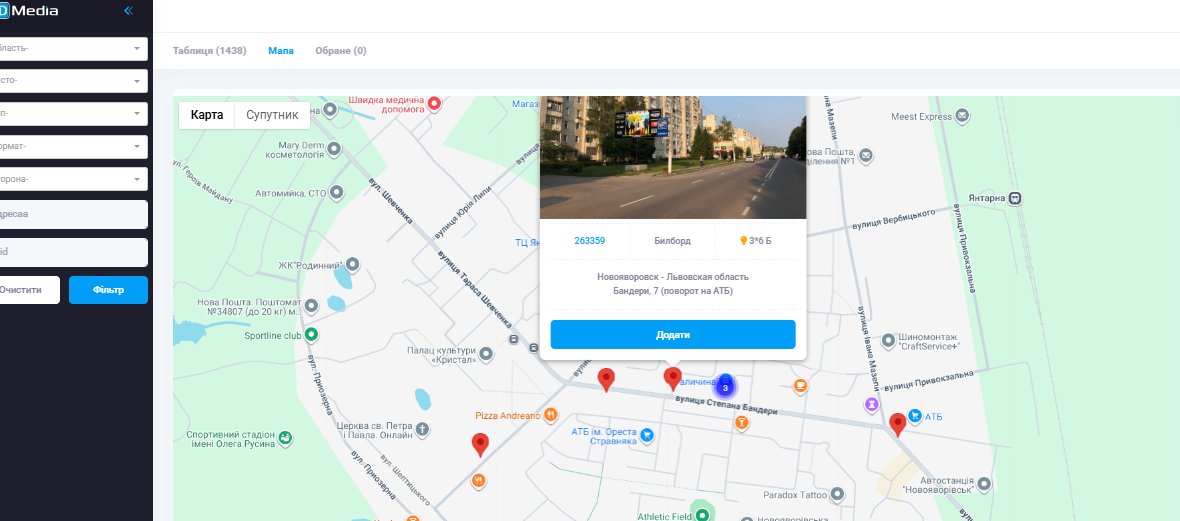Click вулиця Привокзальна label near Шиномонтаж
Viewport: 1180px width, 521px height.
(929, 379)
